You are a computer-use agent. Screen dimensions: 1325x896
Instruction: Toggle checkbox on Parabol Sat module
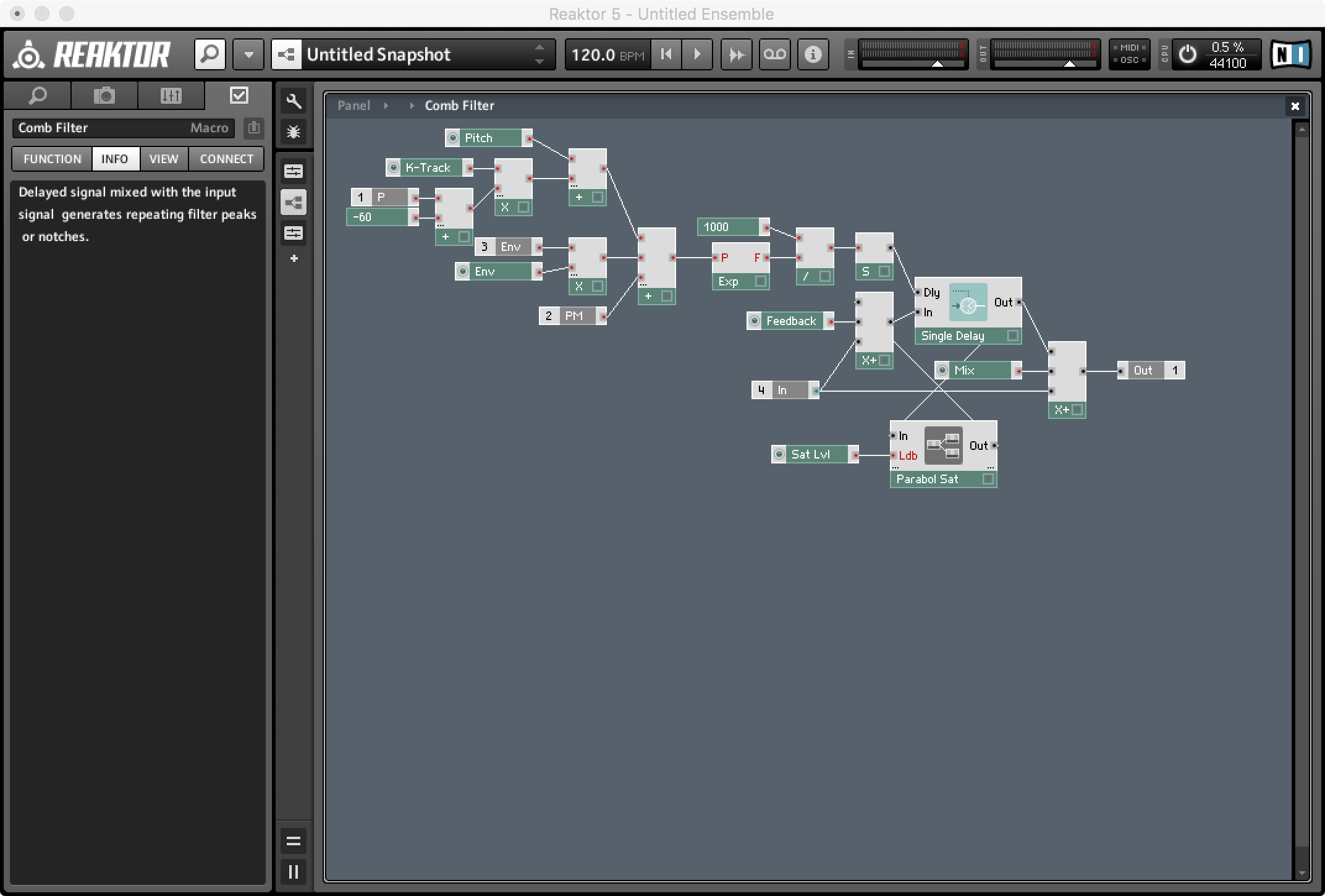pos(988,479)
